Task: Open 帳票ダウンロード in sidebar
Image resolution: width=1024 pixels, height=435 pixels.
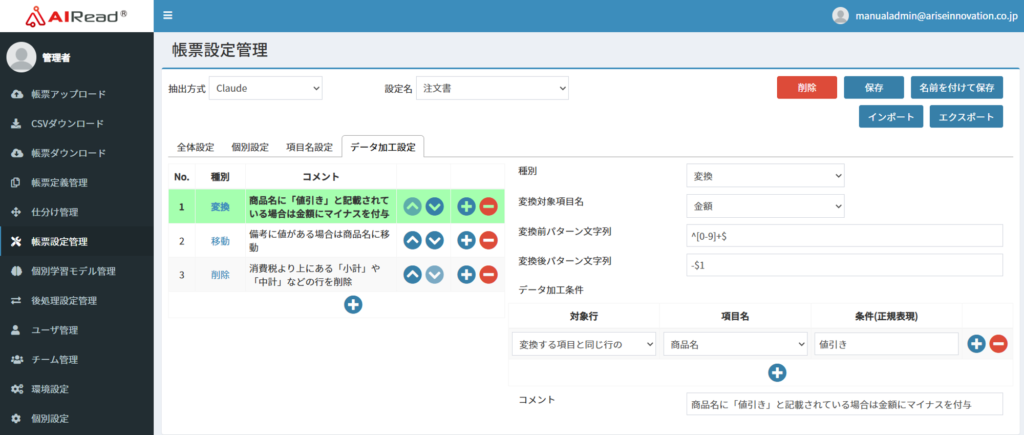Action: click(76, 153)
